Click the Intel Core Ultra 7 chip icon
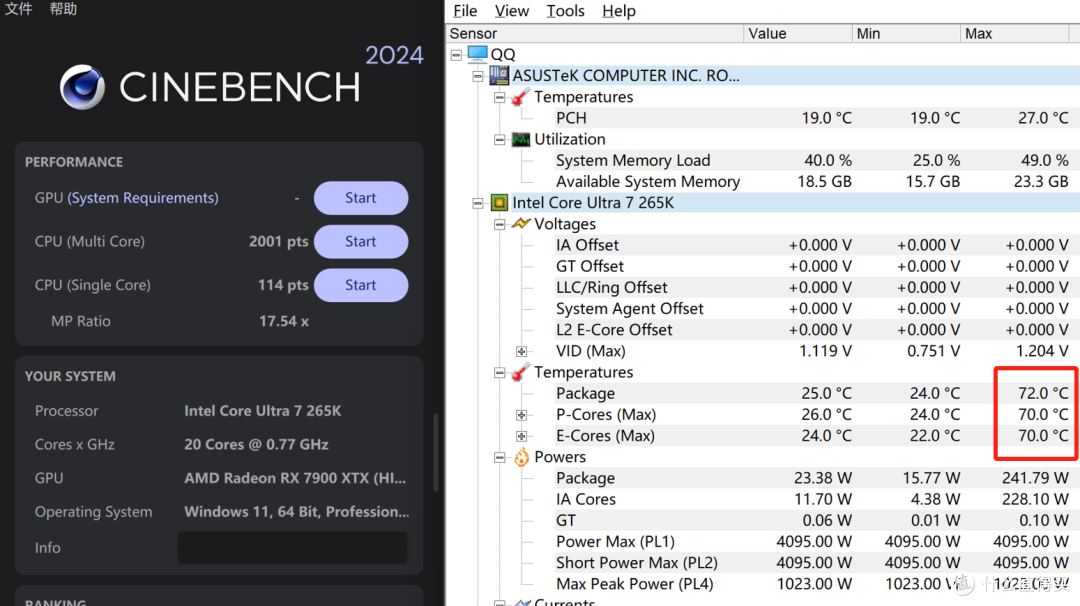 point(499,202)
